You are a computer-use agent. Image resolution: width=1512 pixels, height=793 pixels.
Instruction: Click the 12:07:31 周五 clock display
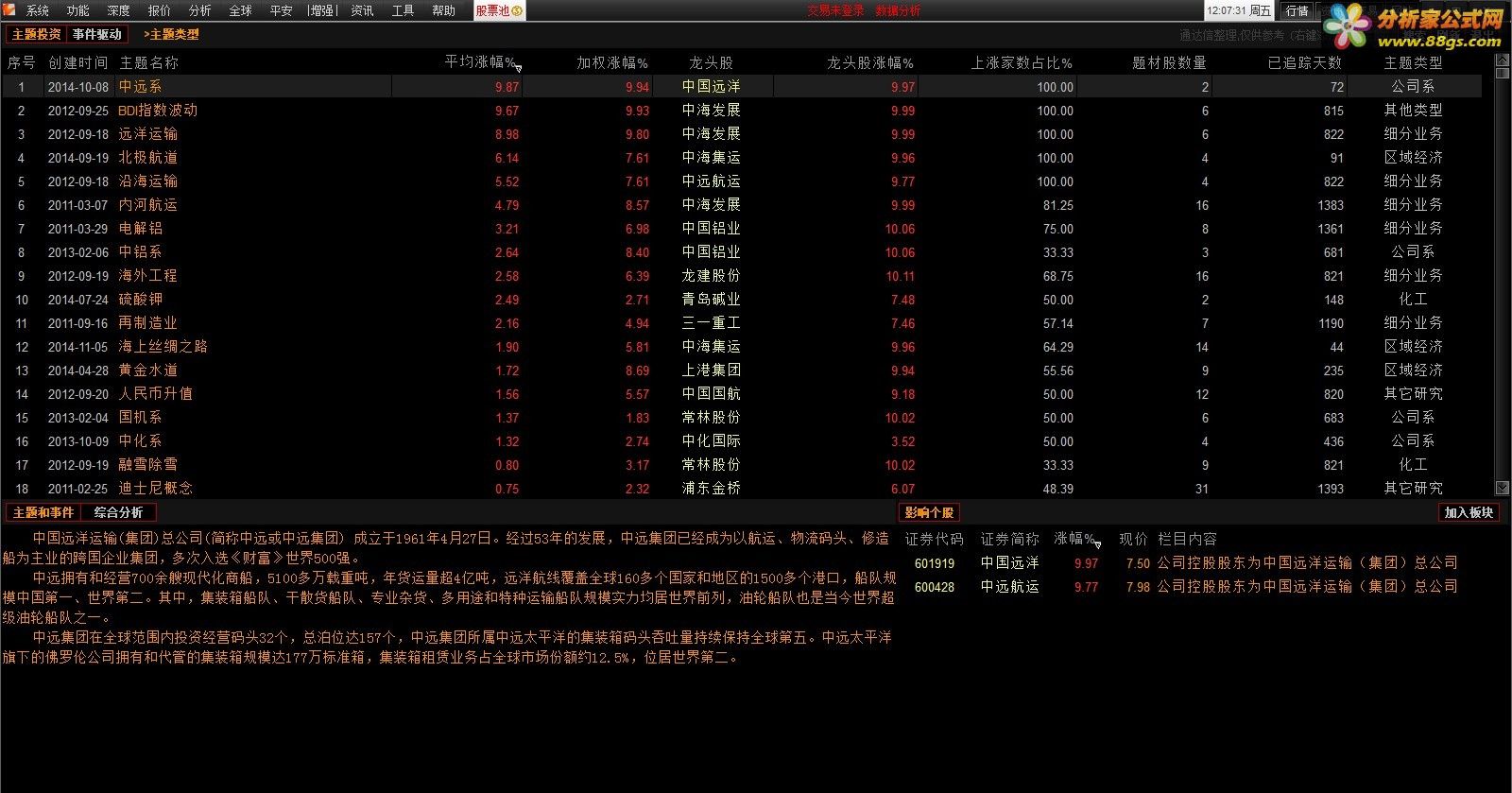point(1239,10)
